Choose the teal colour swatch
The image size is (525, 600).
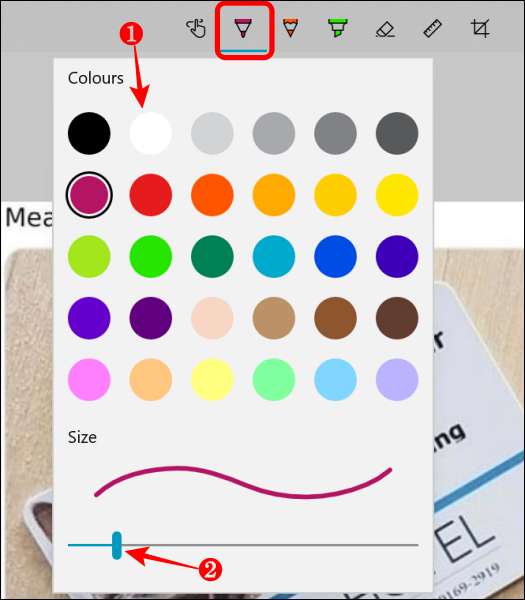pyautogui.click(x=274, y=256)
